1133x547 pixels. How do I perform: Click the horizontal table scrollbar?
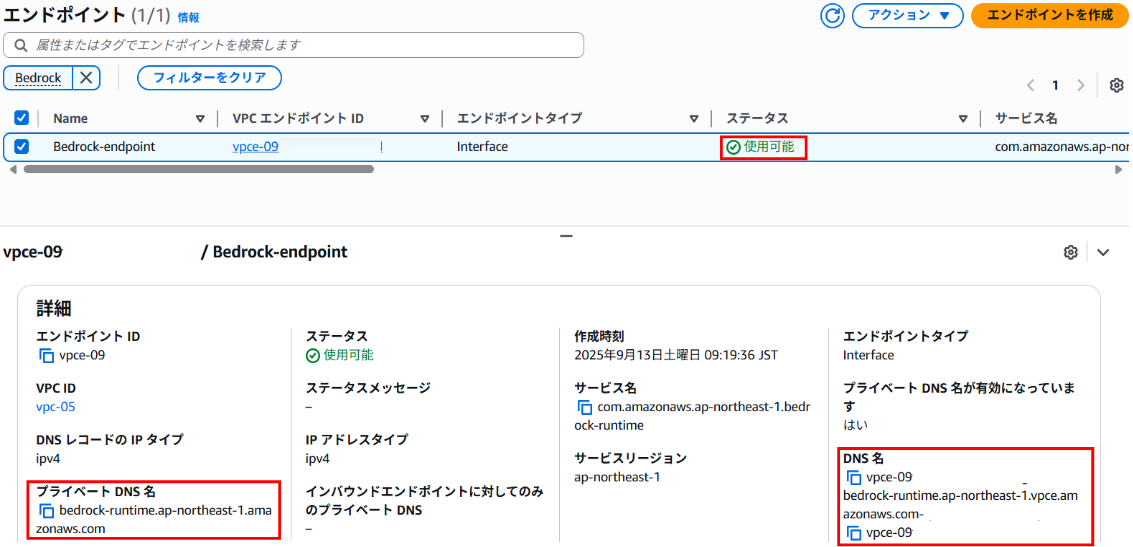pyautogui.click(x=198, y=169)
